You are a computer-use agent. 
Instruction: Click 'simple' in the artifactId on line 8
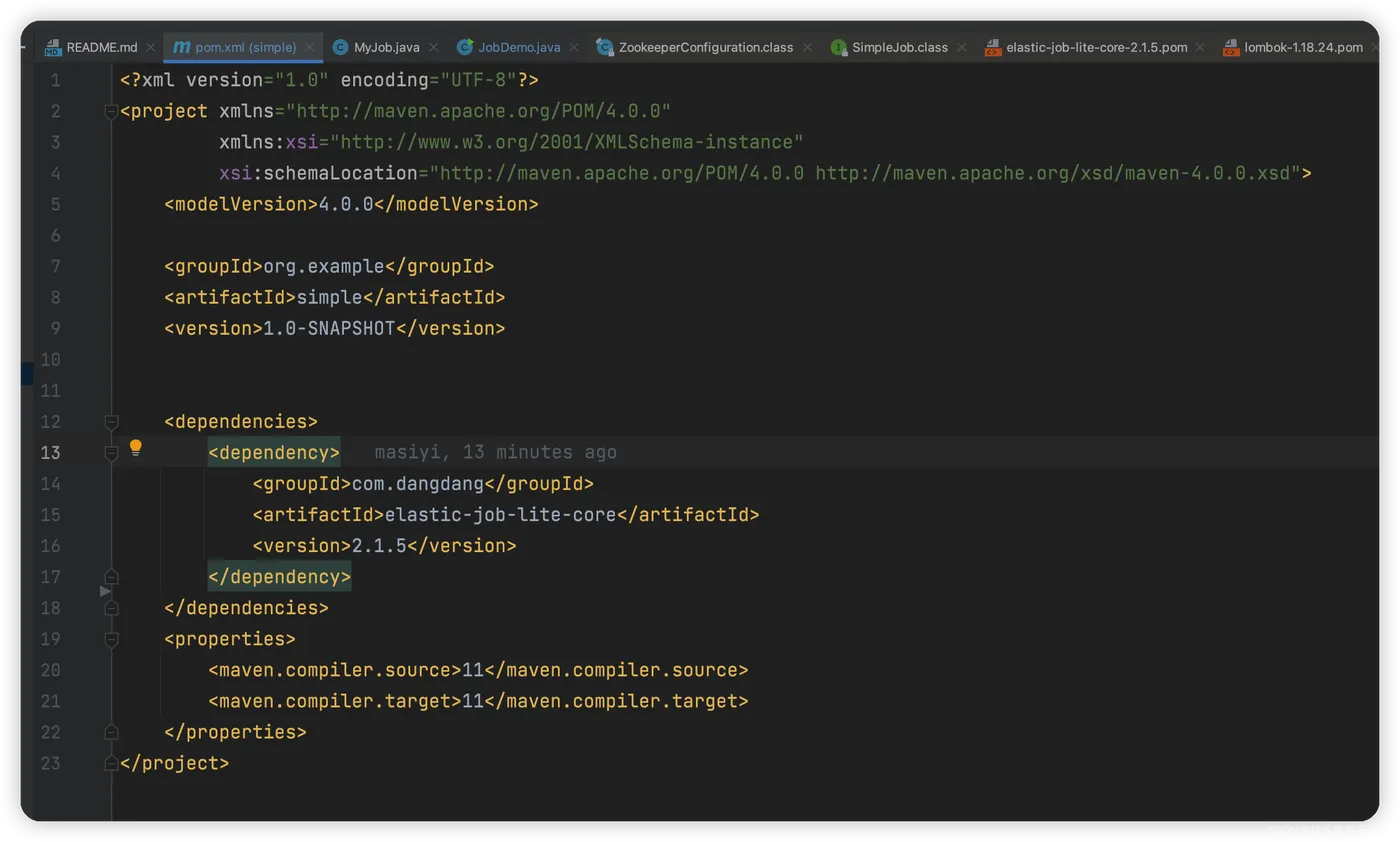330,298
